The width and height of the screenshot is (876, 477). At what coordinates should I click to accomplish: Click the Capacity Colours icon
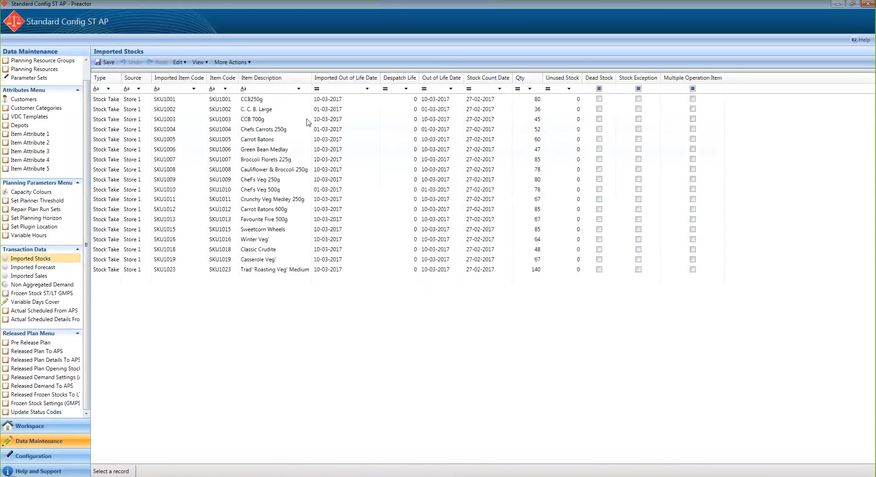click(6, 192)
